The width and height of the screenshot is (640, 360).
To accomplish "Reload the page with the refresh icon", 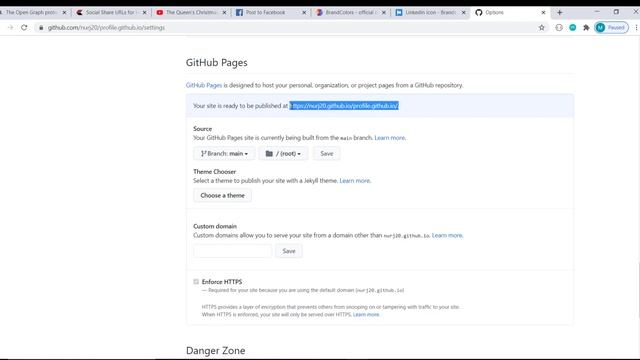I will click(24, 27).
